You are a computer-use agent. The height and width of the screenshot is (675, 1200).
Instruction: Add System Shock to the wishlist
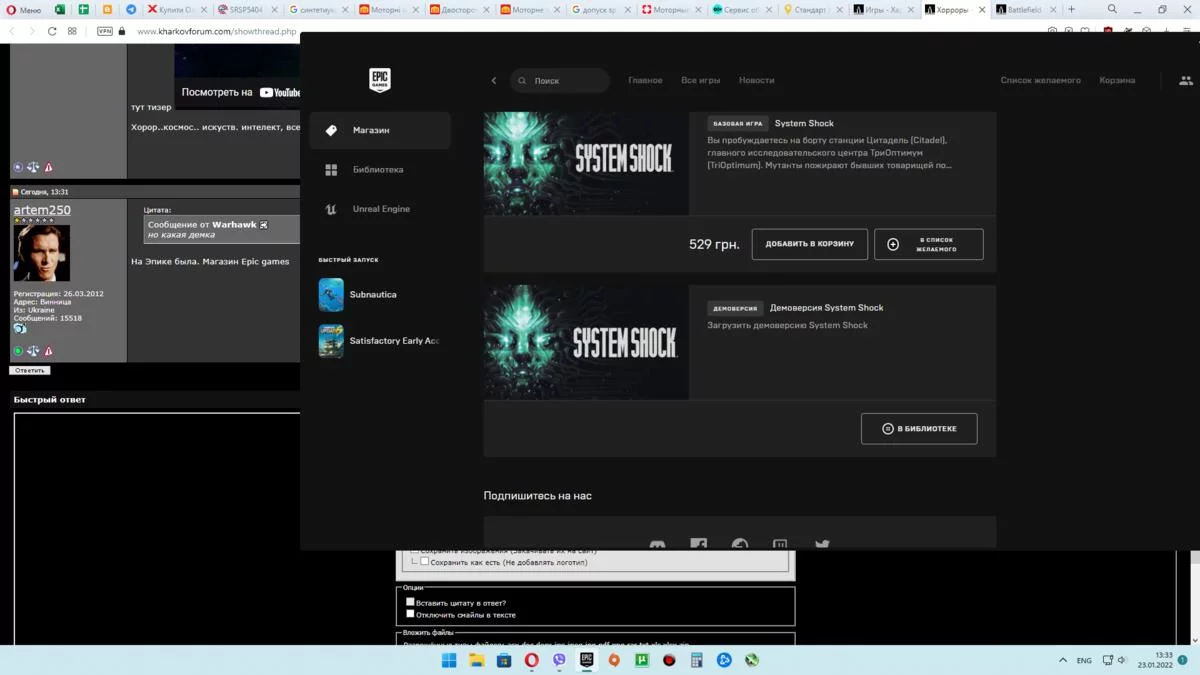(x=928, y=244)
